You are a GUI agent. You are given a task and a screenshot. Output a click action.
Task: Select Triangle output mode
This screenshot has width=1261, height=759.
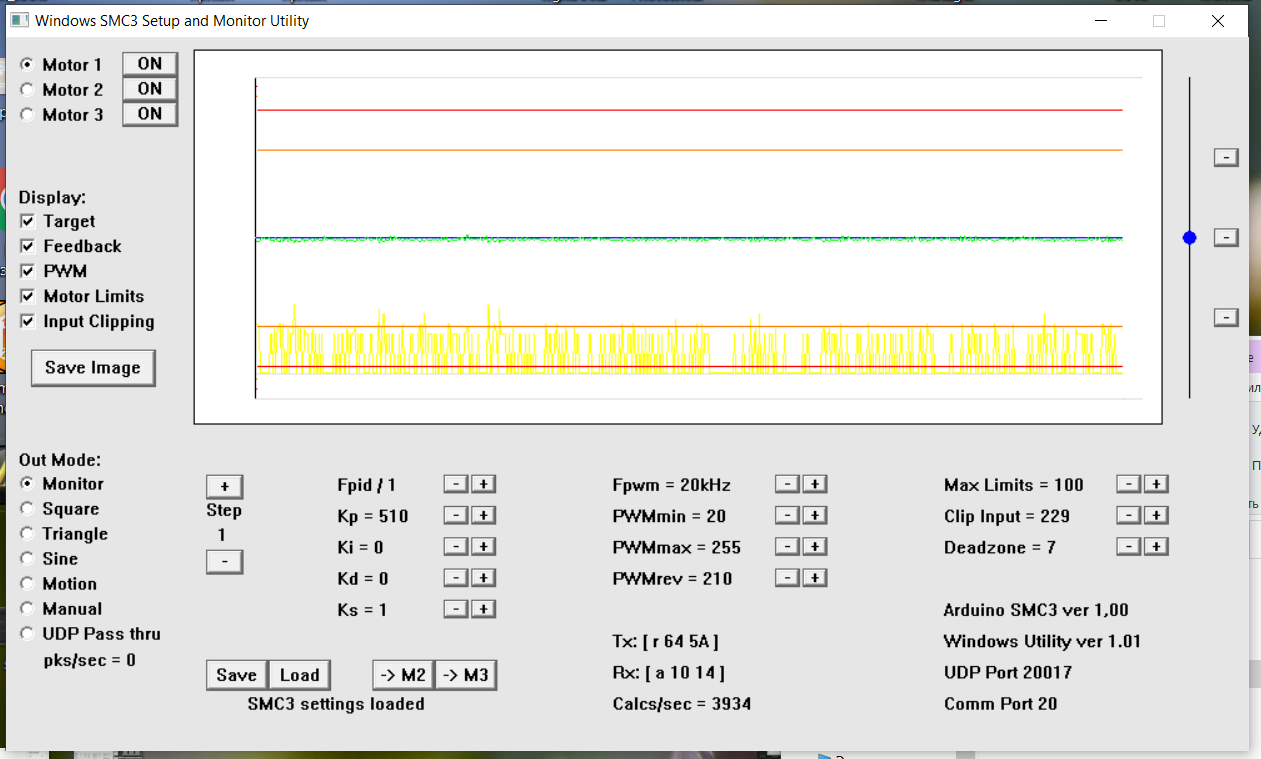27,533
